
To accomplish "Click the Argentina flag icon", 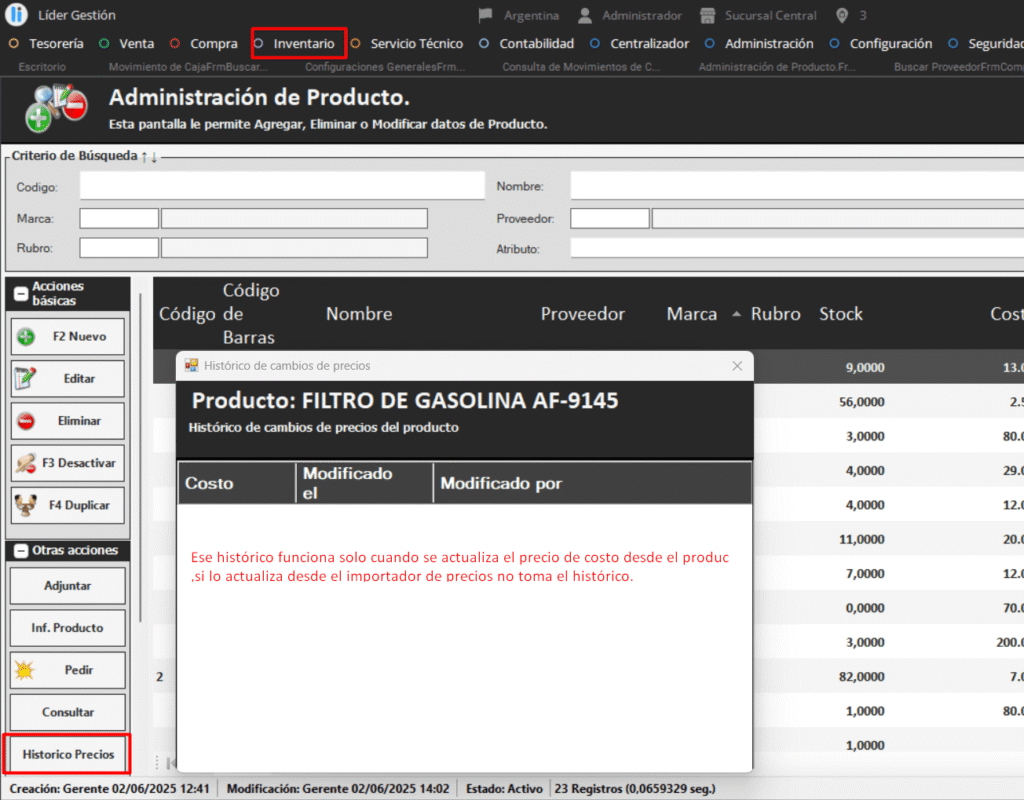I will click(486, 15).
